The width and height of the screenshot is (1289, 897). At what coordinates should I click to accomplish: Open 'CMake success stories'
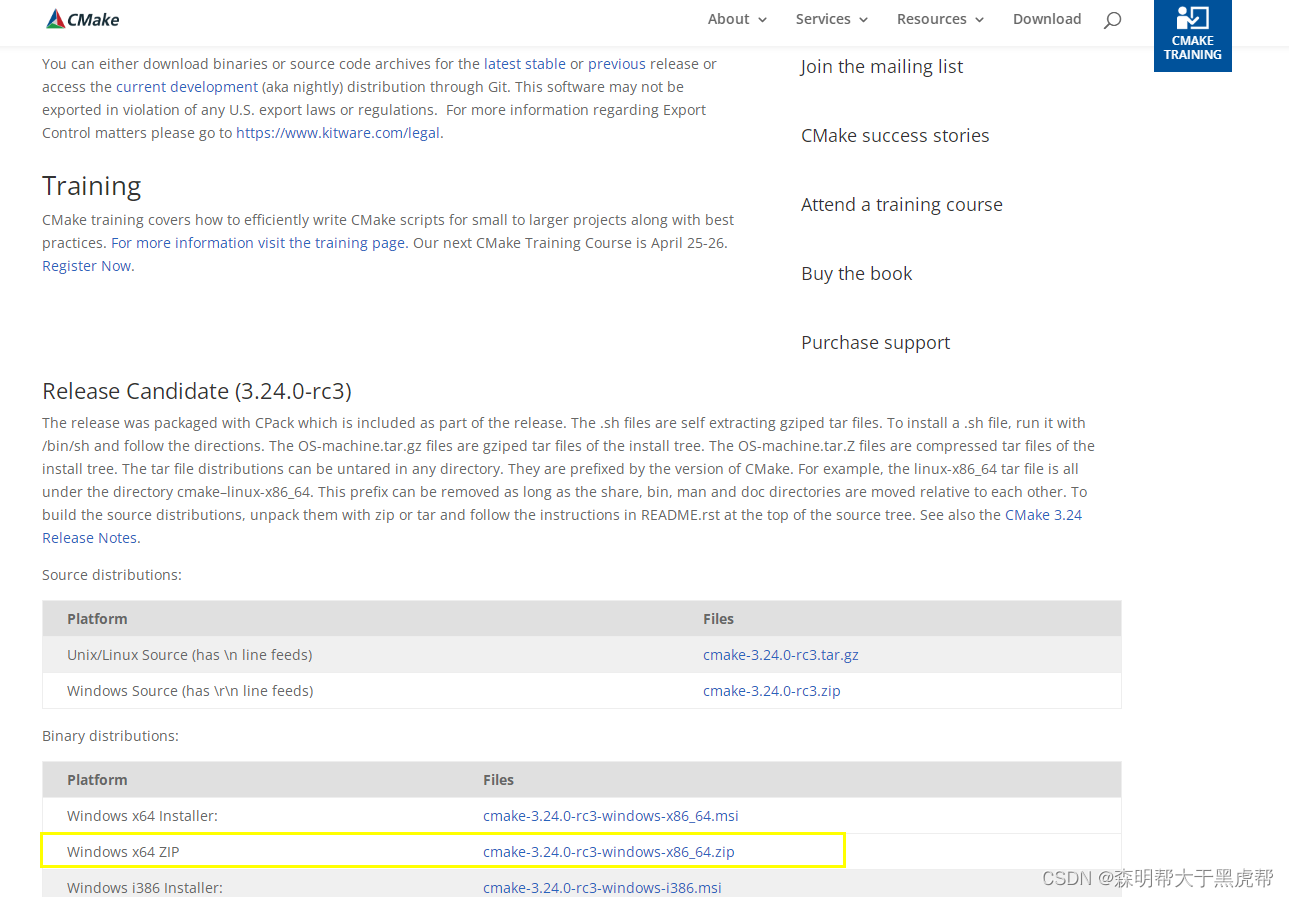coord(895,136)
